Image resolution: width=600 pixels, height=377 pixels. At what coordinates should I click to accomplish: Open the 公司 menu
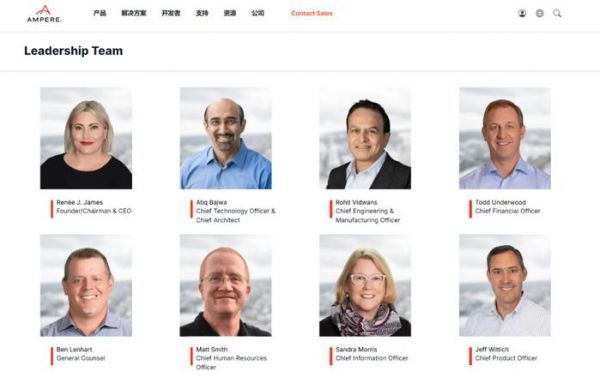[258, 13]
